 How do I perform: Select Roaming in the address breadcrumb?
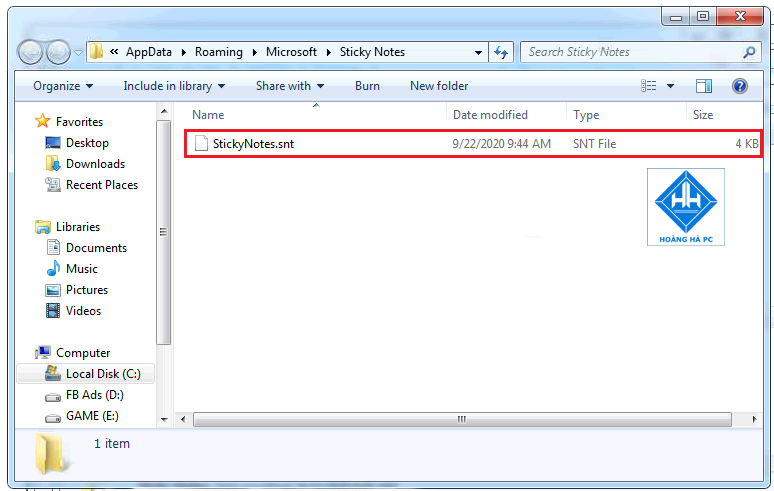pos(219,52)
